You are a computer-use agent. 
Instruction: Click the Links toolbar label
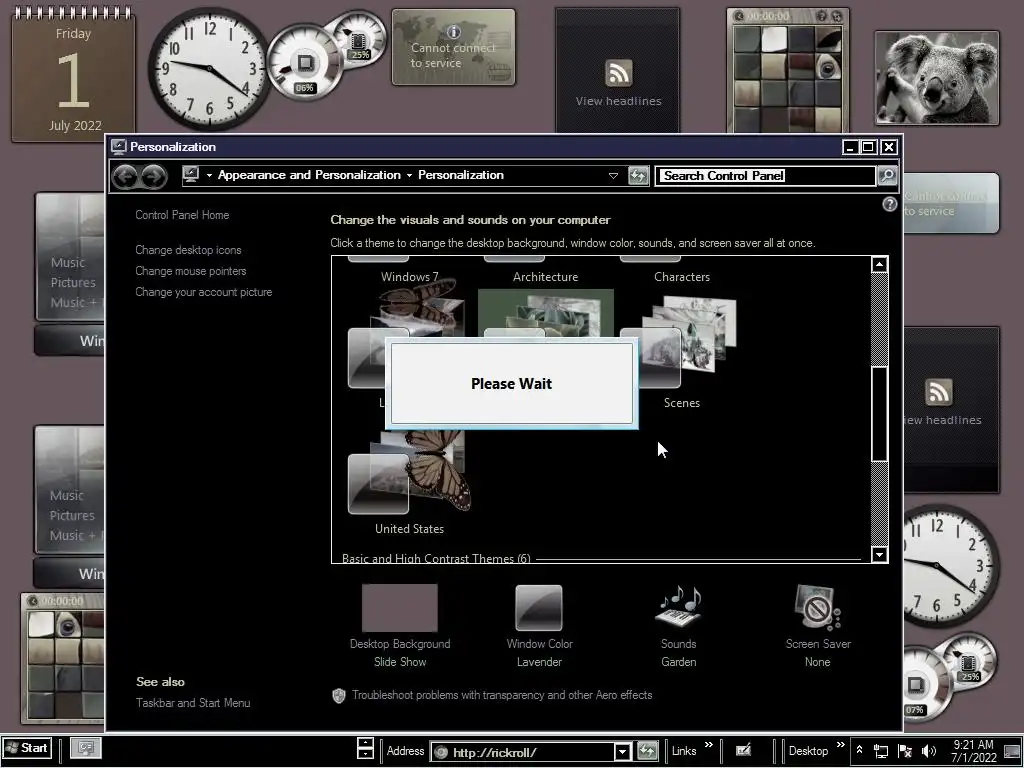tap(684, 751)
